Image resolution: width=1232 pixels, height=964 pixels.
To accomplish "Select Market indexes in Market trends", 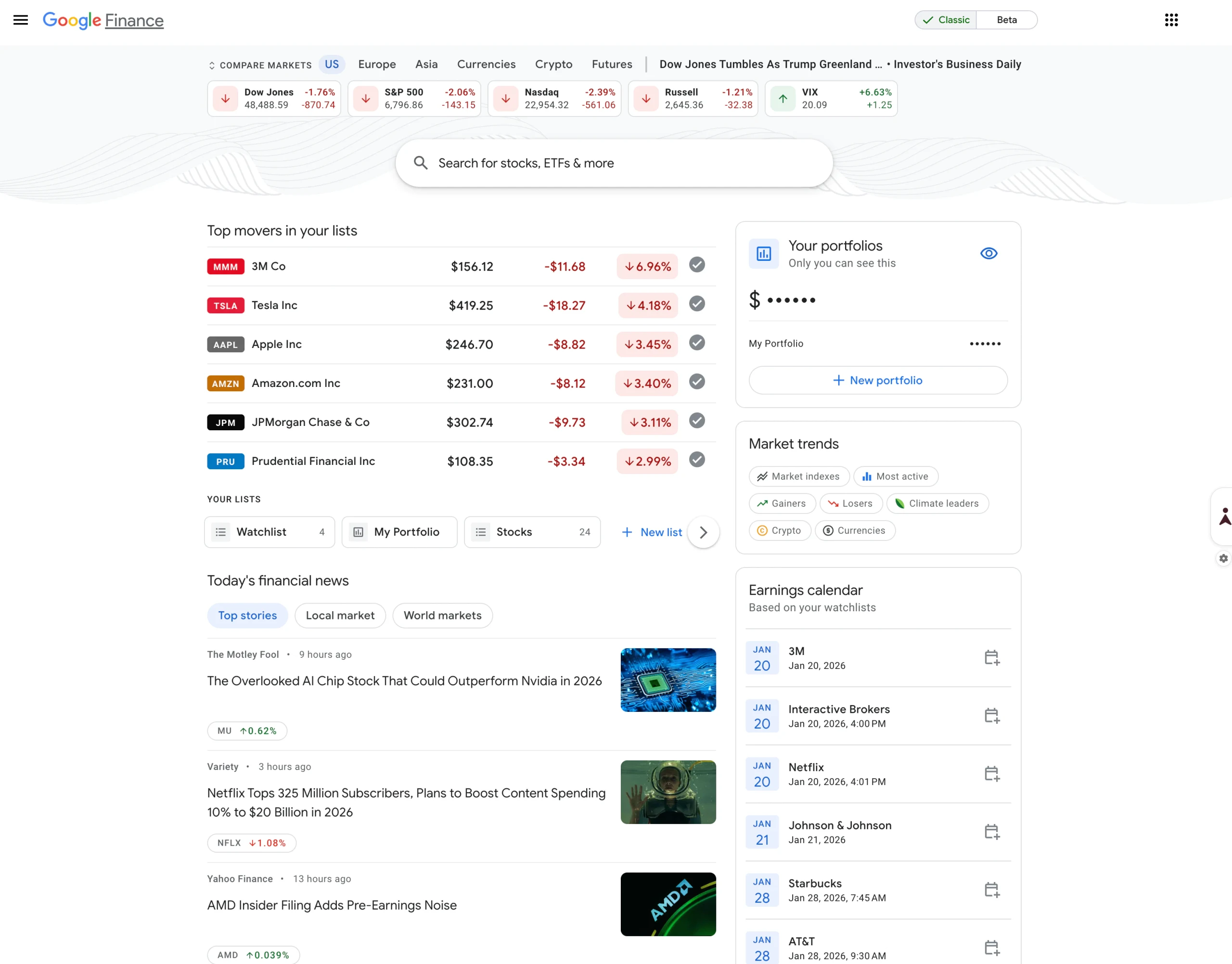I will (x=798, y=476).
